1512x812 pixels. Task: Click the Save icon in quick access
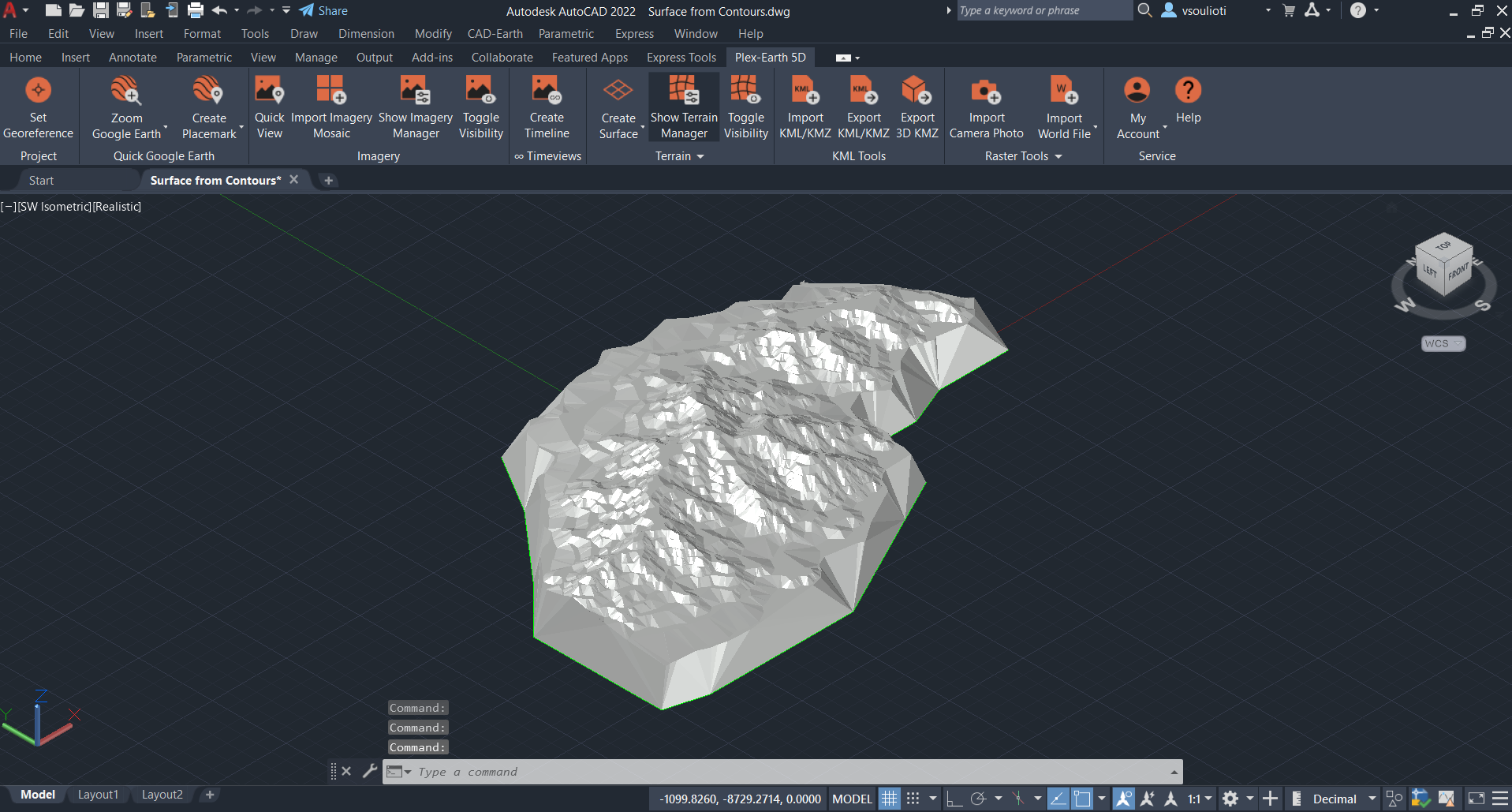pyautogui.click(x=100, y=10)
